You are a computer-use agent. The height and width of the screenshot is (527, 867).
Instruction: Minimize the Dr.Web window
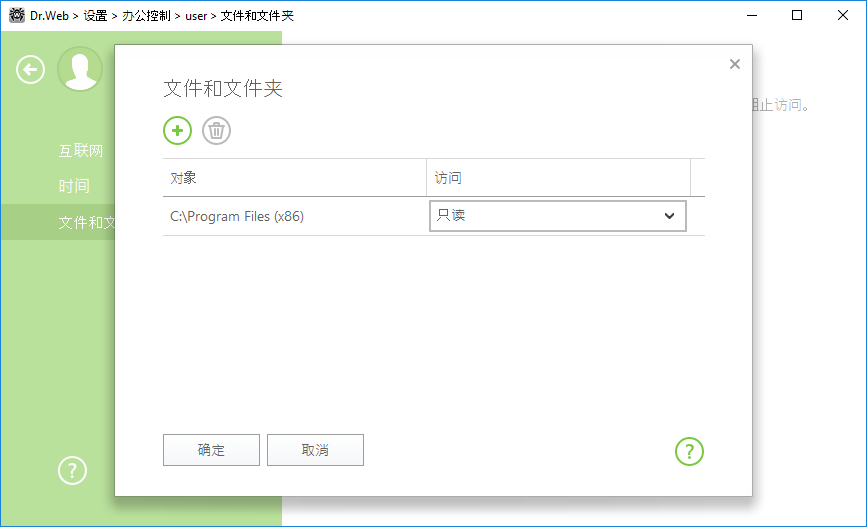752,16
